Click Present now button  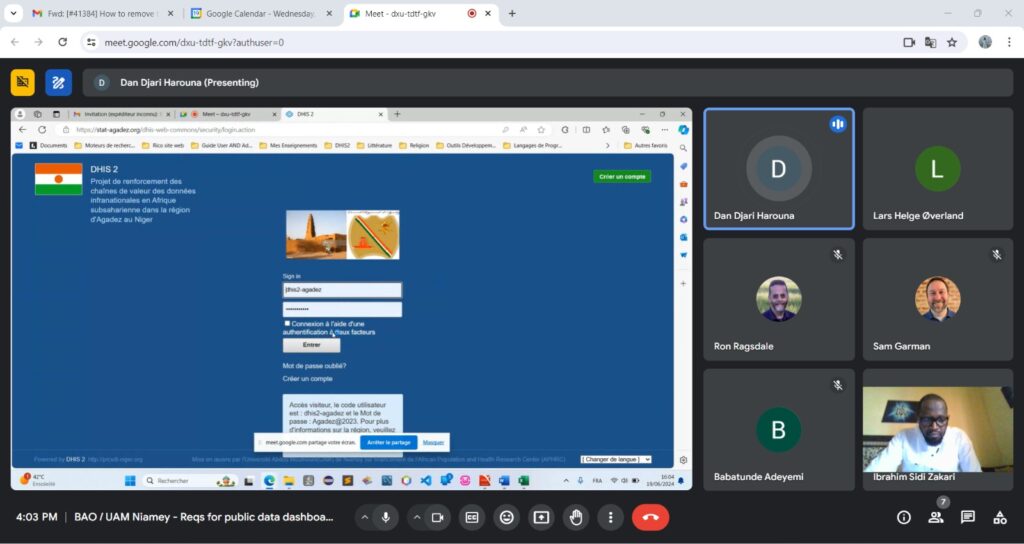tap(541, 517)
